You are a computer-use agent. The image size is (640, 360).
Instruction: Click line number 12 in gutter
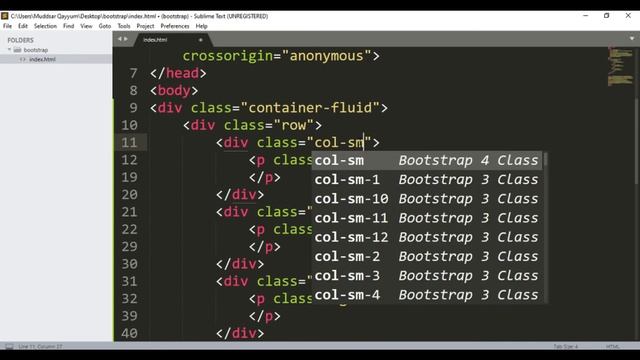click(129, 160)
